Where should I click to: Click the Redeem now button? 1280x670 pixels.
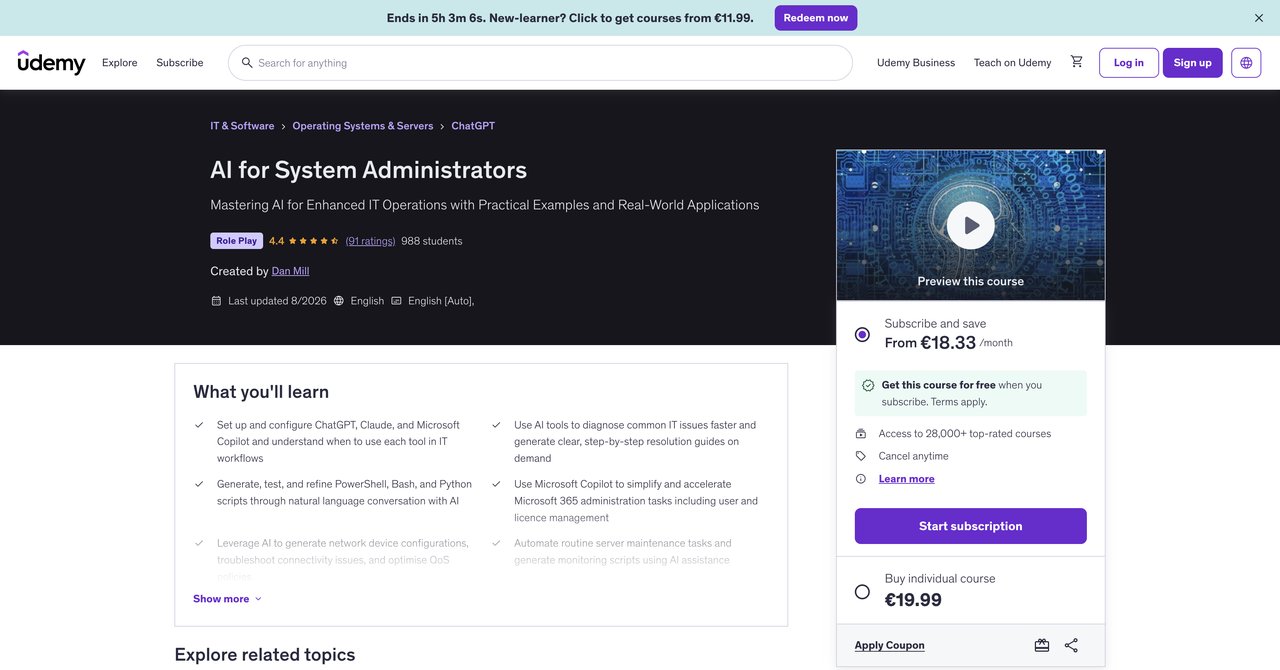tap(816, 18)
